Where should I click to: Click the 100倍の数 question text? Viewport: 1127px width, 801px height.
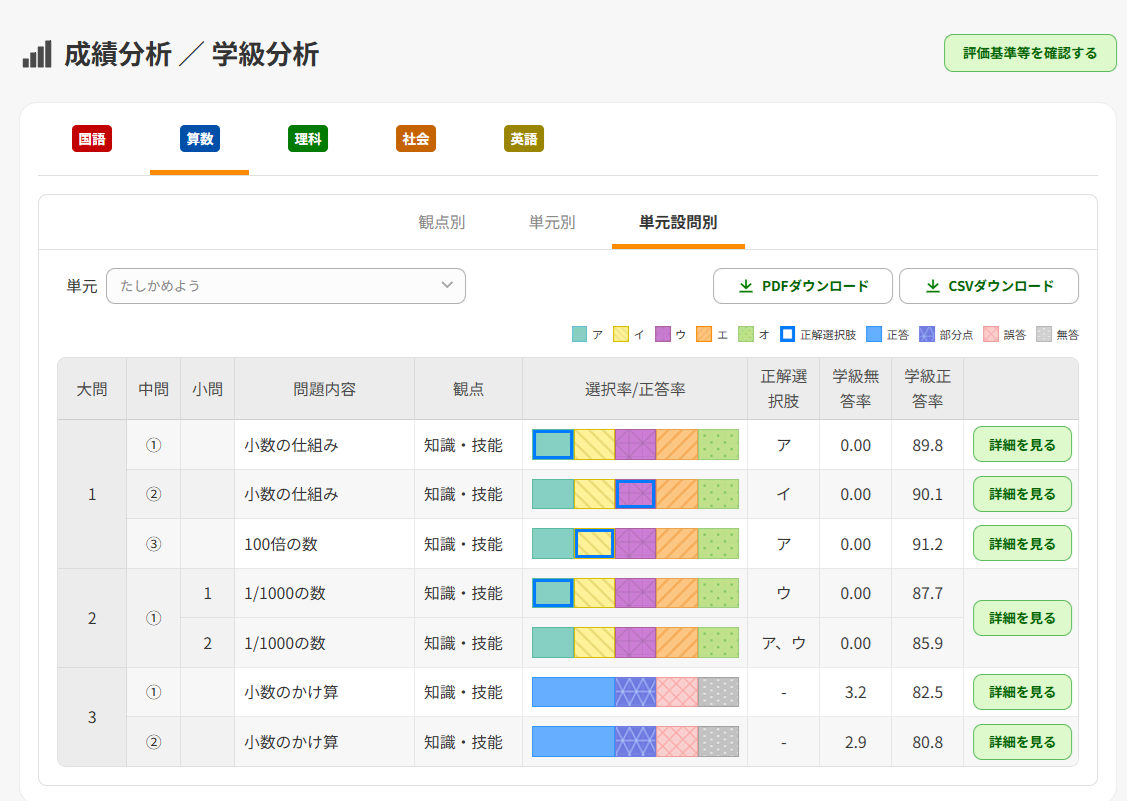click(281, 544)
